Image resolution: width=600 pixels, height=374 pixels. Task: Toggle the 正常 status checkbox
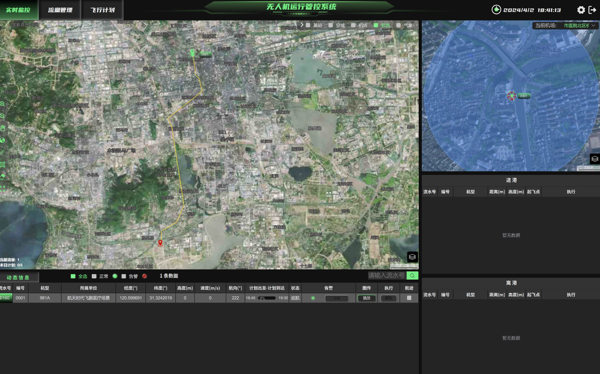94,276
